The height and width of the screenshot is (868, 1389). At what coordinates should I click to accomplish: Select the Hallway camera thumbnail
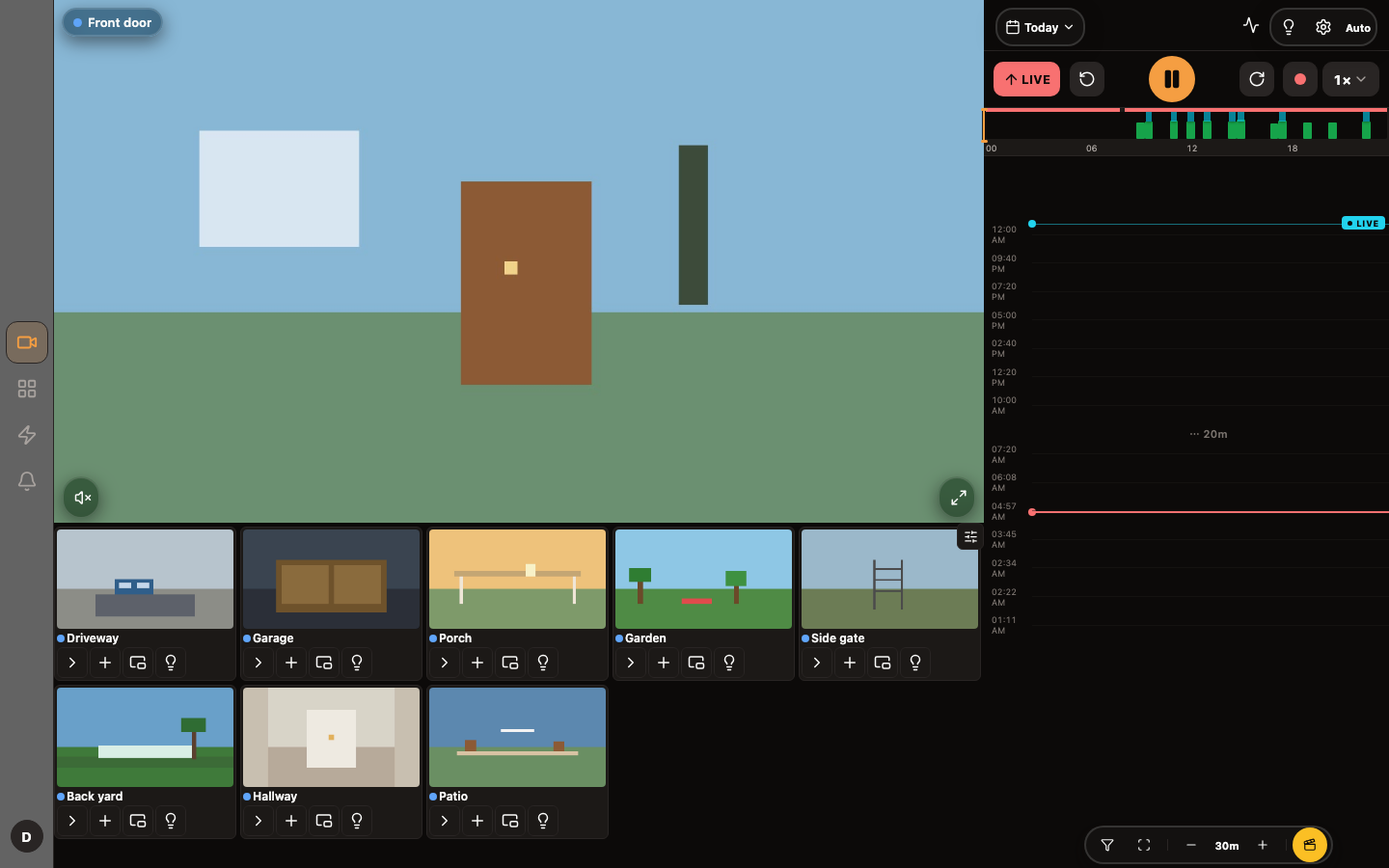pos(331,737)
